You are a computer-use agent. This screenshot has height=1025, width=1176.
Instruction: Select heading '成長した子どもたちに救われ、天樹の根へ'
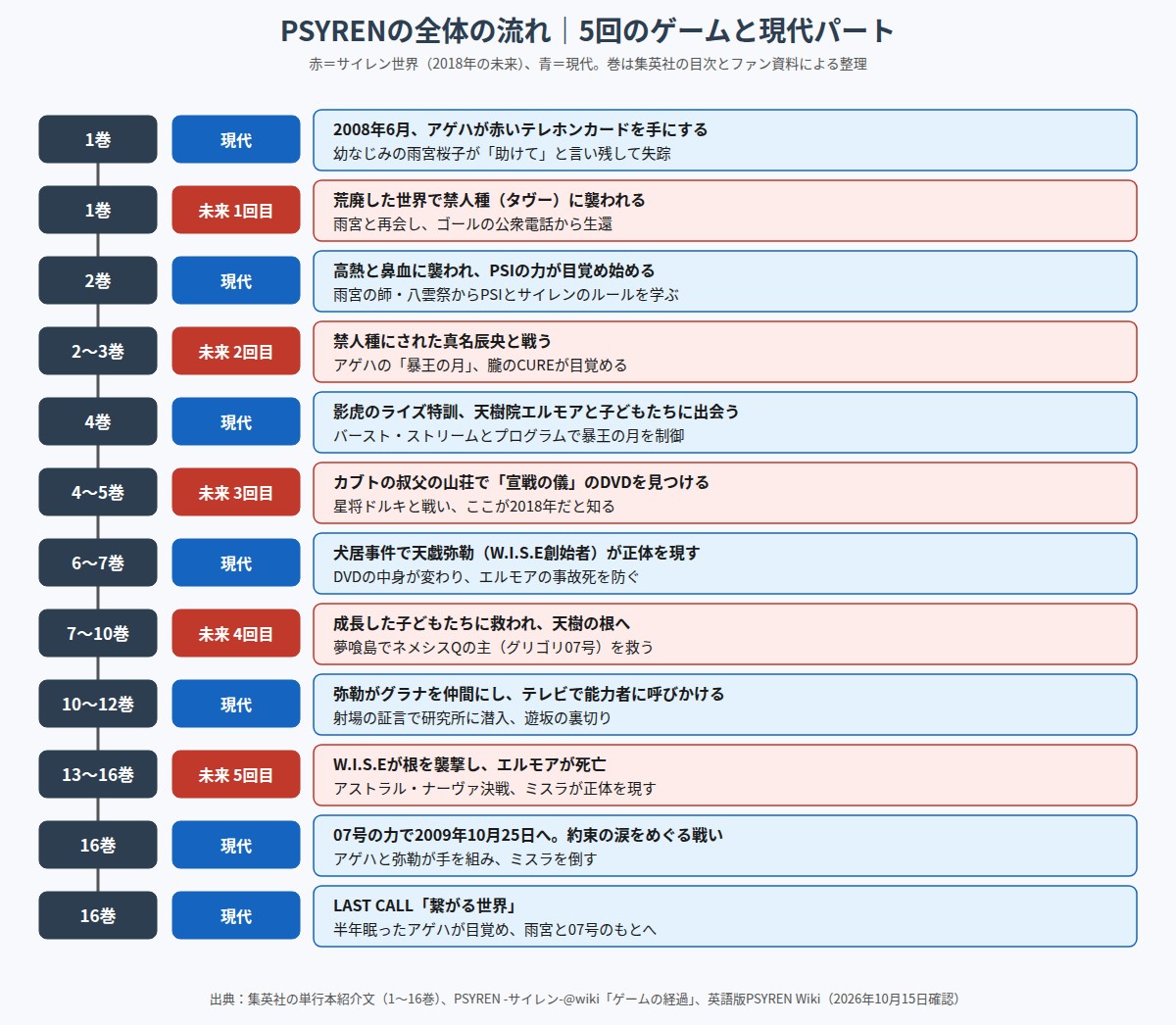coord(481,623)
